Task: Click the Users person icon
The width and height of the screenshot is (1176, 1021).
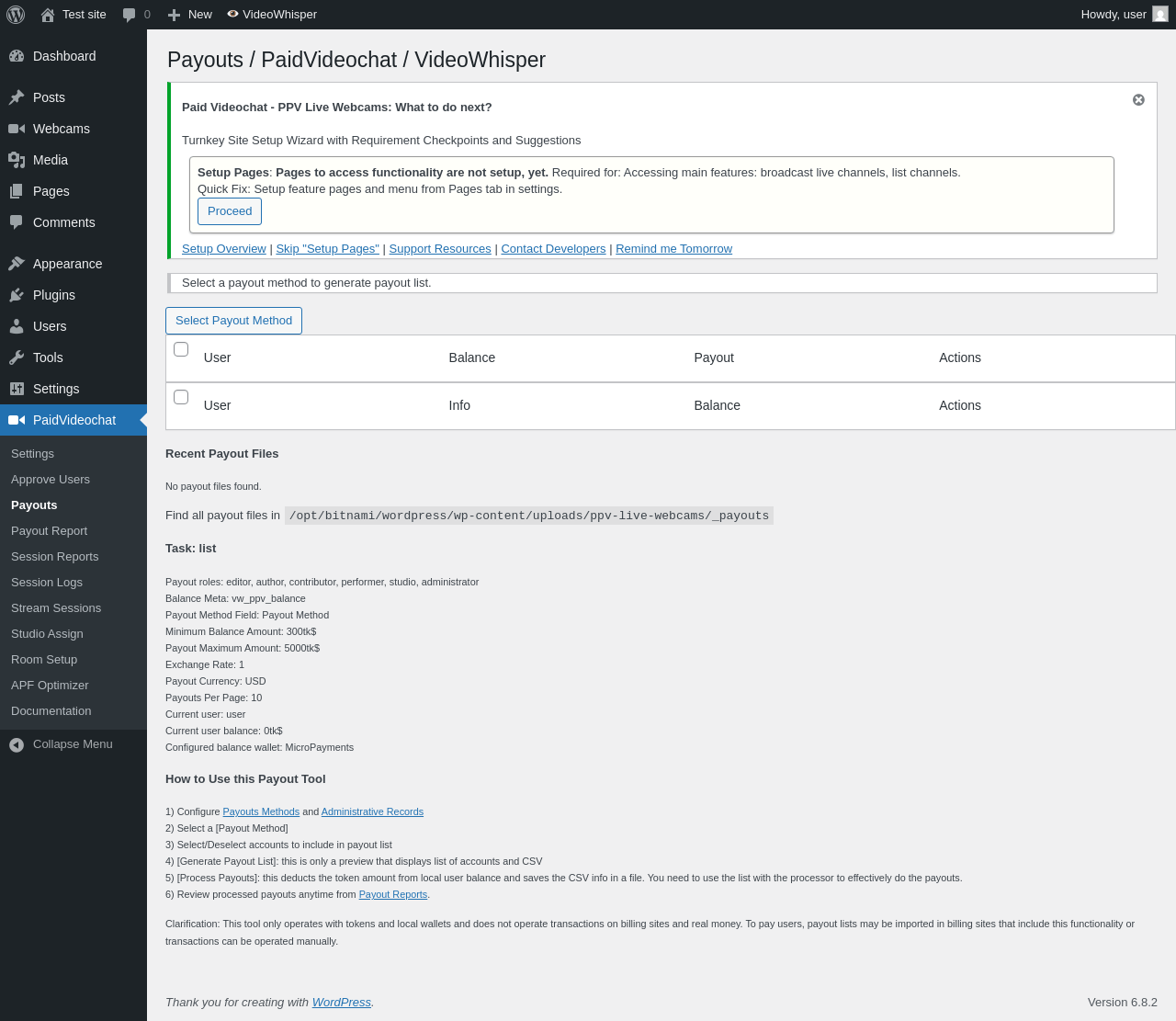Action: [x=17, y=326]
